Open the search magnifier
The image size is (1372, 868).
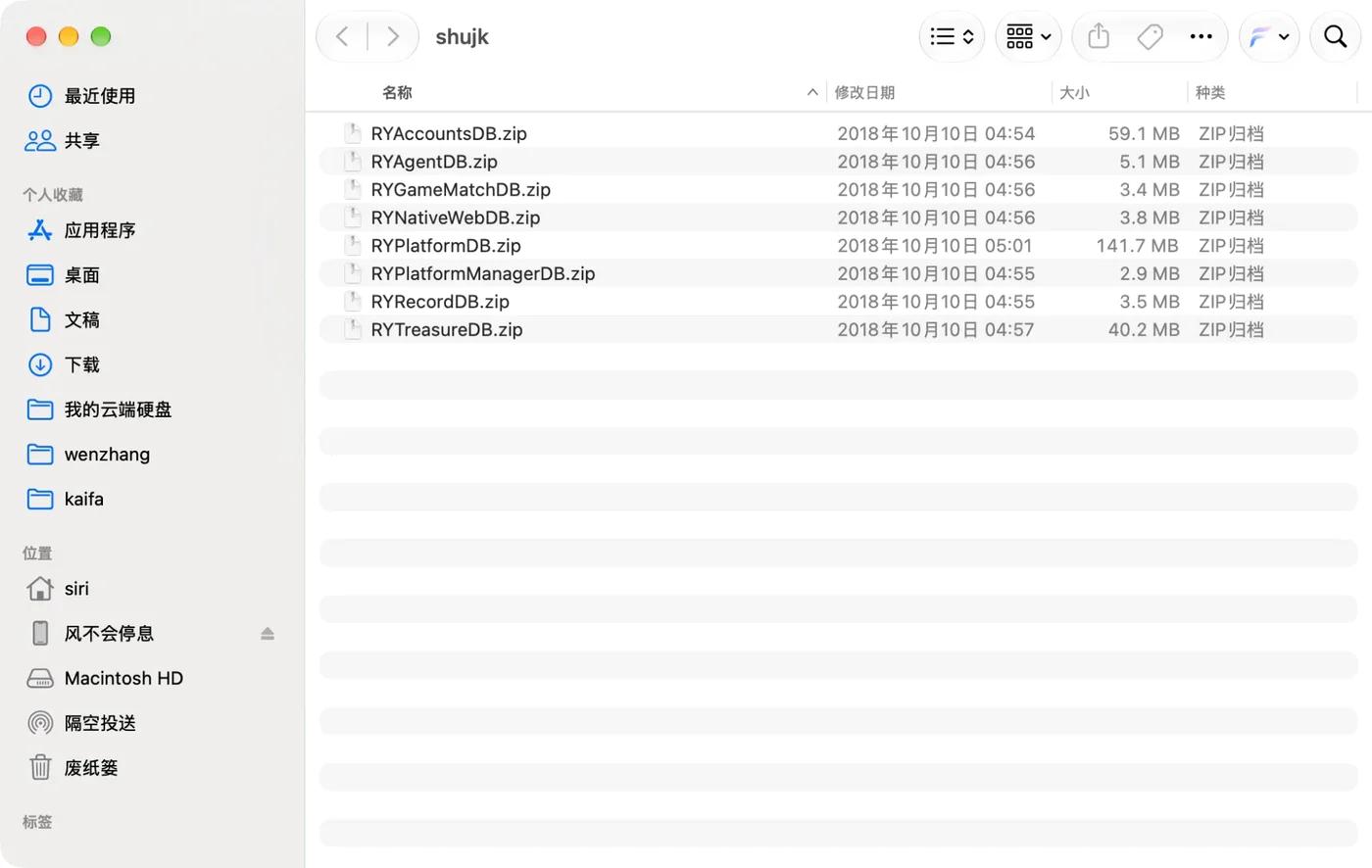tap(1335, 37)
